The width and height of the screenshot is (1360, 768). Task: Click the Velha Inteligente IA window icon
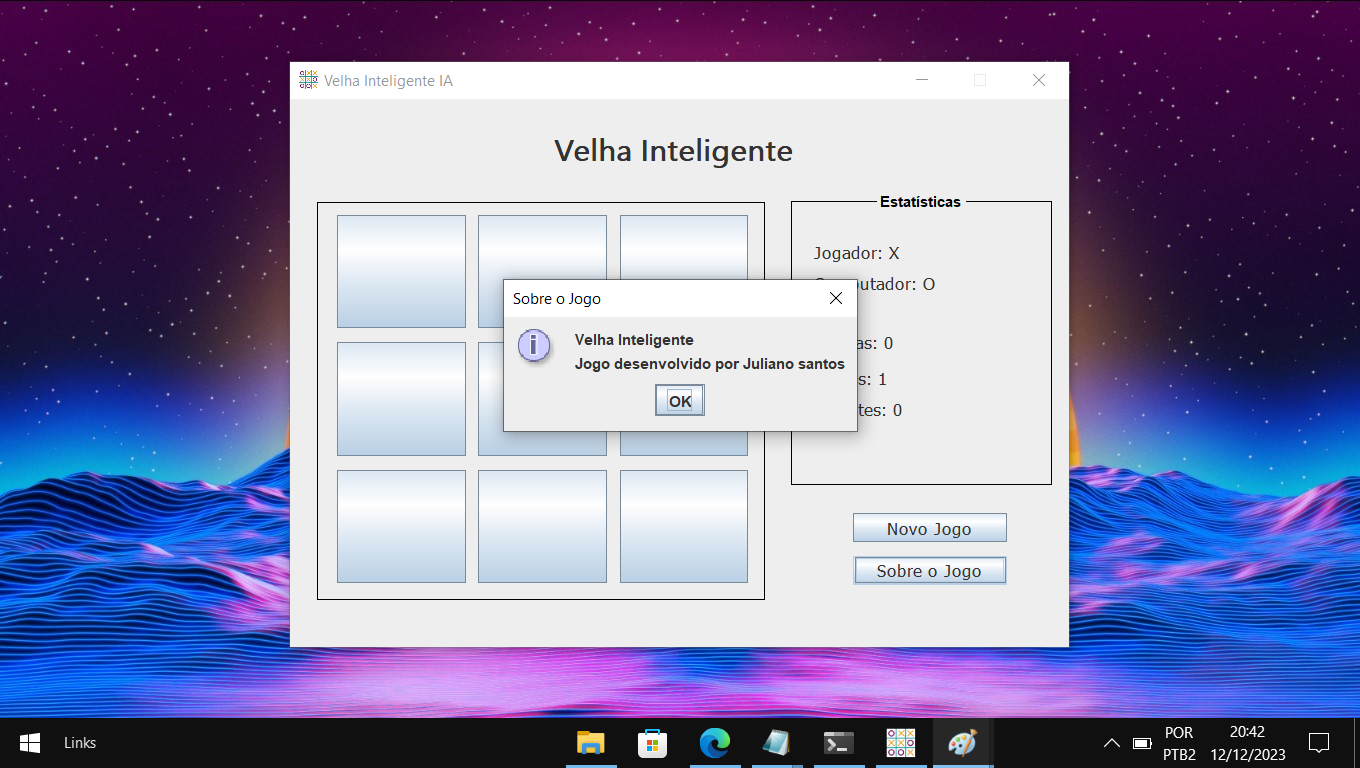coord(308,80)
